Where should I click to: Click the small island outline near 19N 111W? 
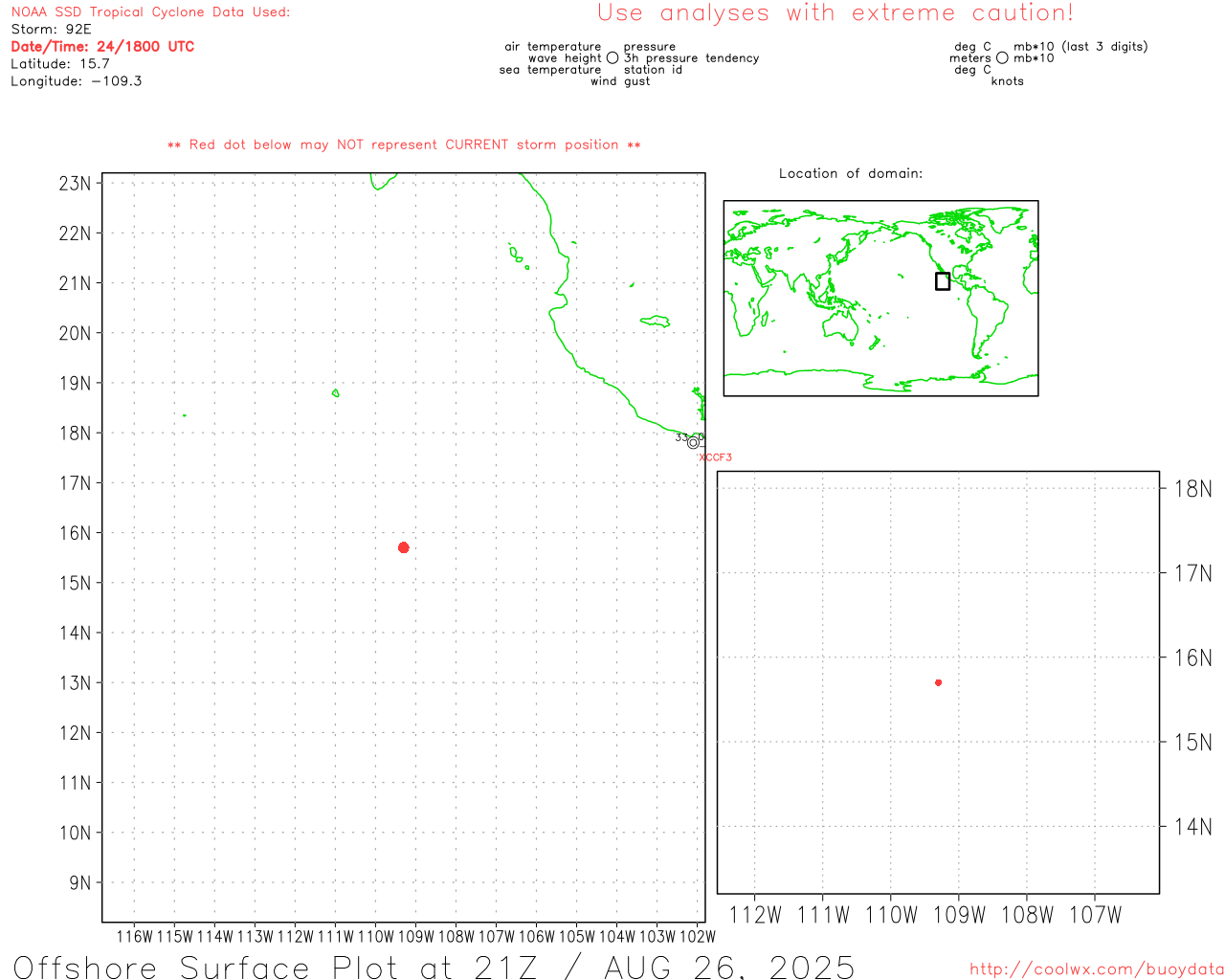coord(335,392)
